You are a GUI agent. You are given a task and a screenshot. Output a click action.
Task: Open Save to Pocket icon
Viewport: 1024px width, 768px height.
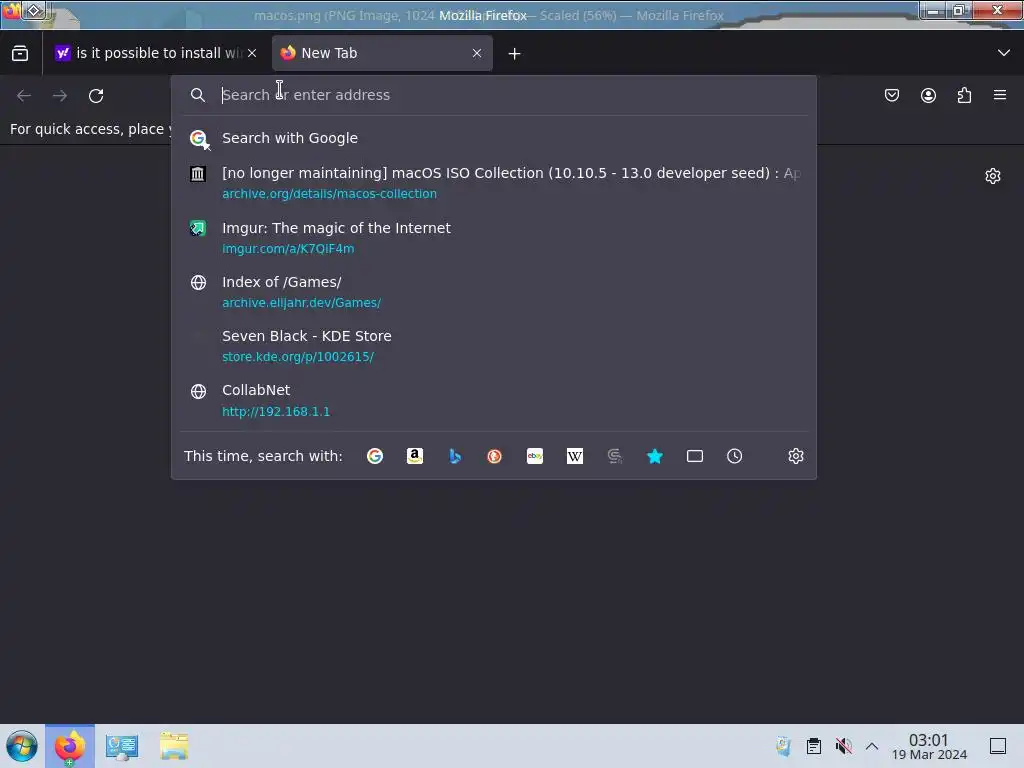coord(891,95)
